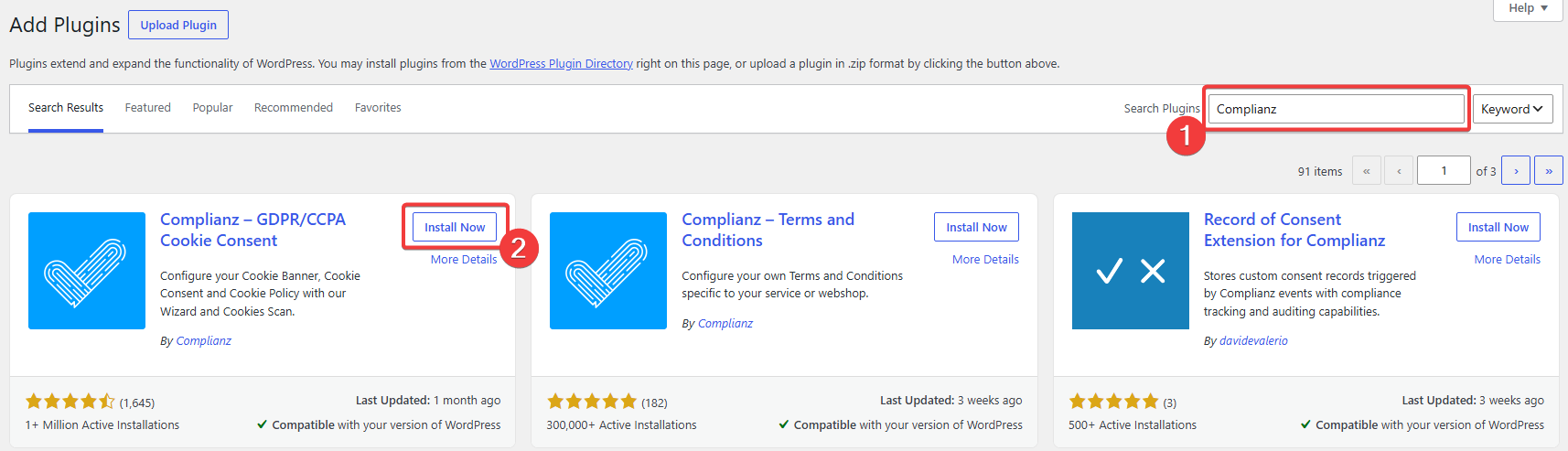Viewport: 1568px width, 451px height.
Task: Click the 'Add Plugins' page heading
Action: [65, 25]
